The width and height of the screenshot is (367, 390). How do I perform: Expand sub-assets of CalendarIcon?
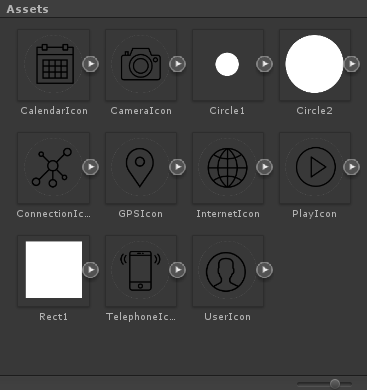(x=90, y=64)
